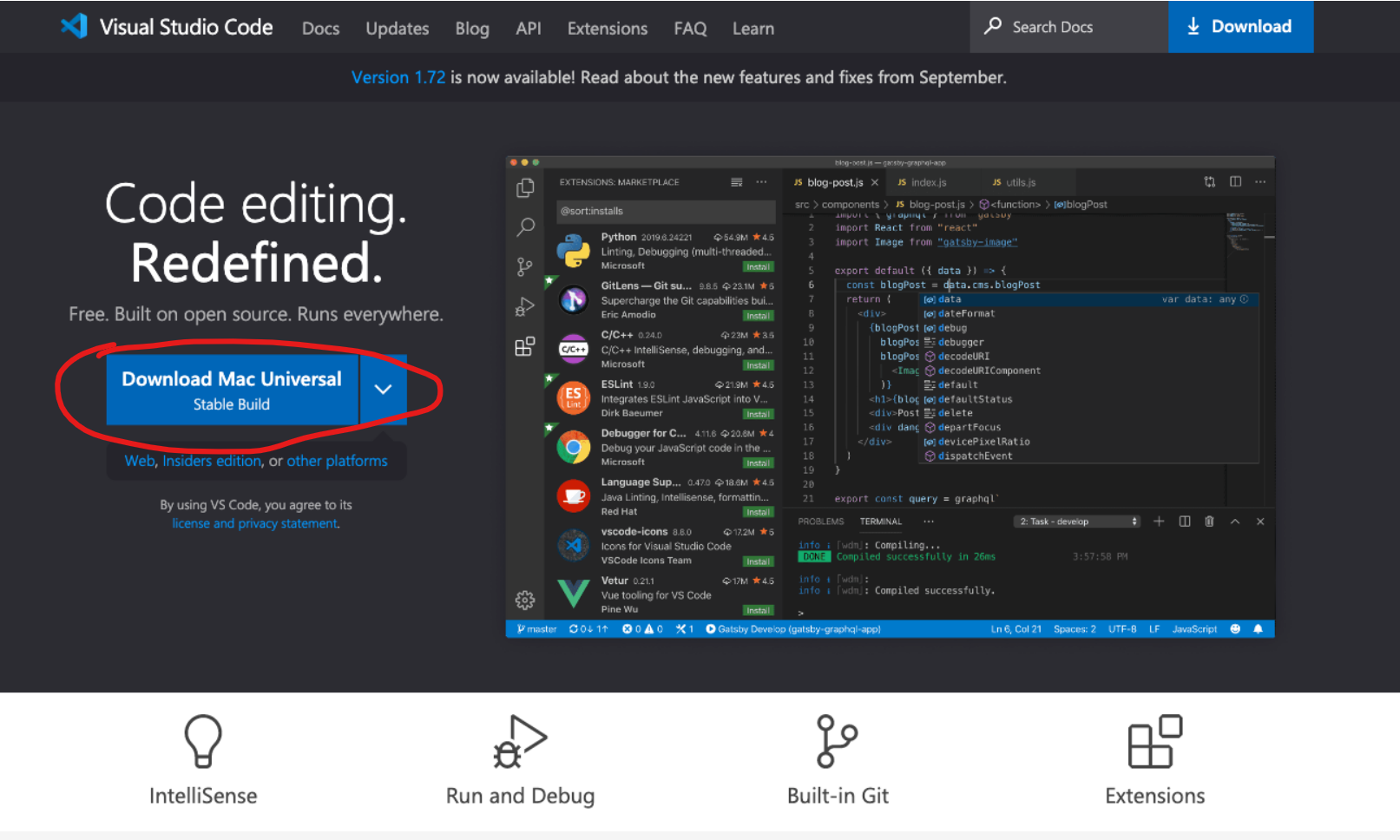Image resolution: width=1400 pixels, height=840 pixels.
Task: Click the Vetur extension icon
Action: 573,594
